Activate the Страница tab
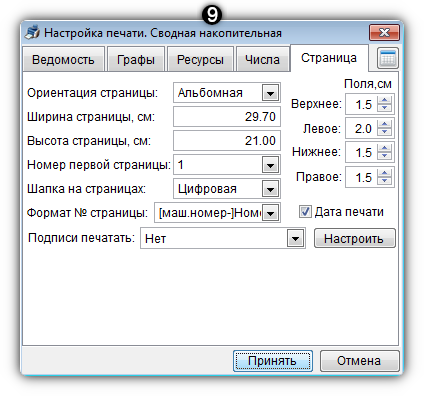 (x=329, y=58)
